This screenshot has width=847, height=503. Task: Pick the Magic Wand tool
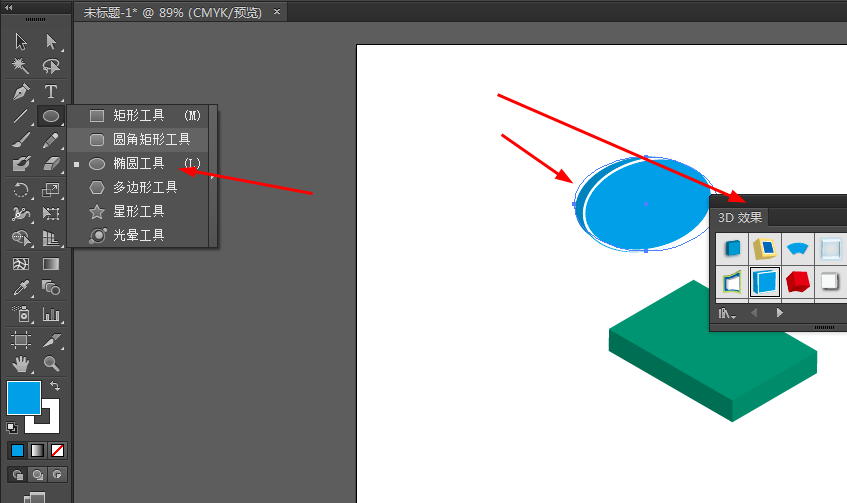21,66
